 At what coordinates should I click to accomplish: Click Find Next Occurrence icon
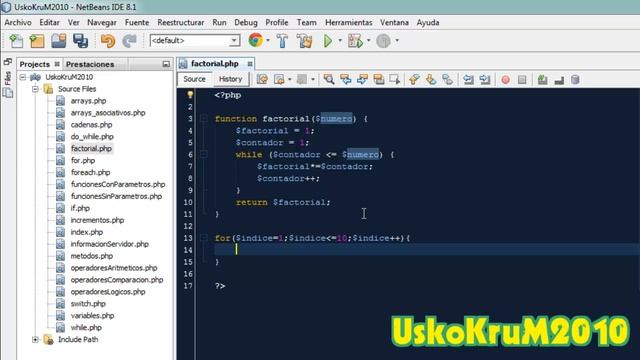pyautogui.click(x=362, y=79)
